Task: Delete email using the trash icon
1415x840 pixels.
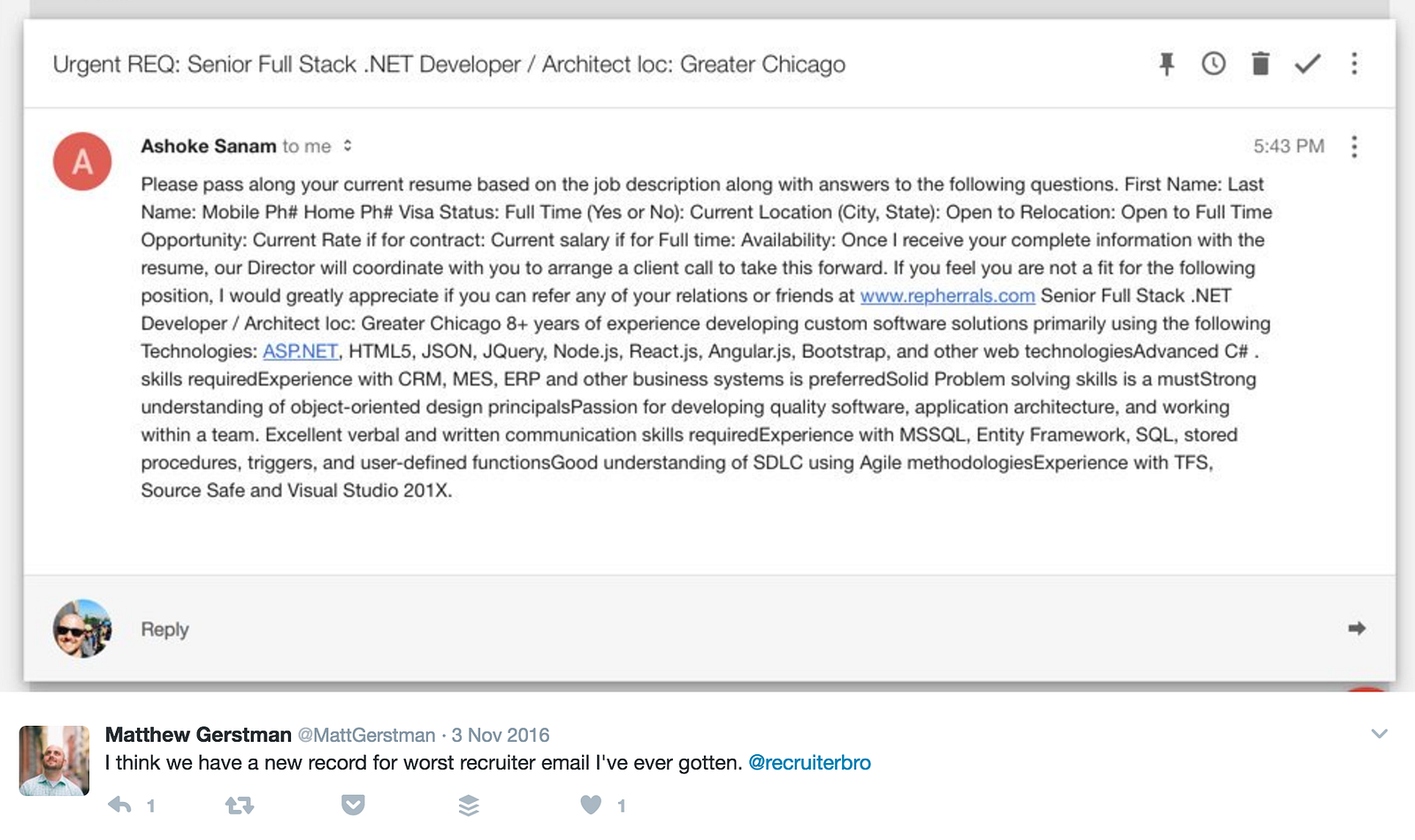Action: point(1260,64)
